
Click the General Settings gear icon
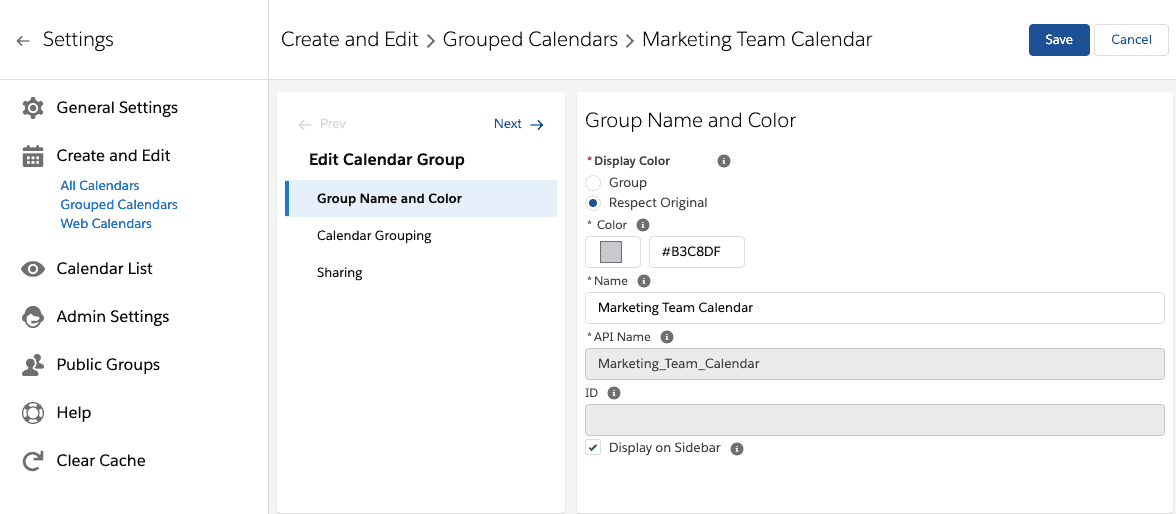pos(33,108)
